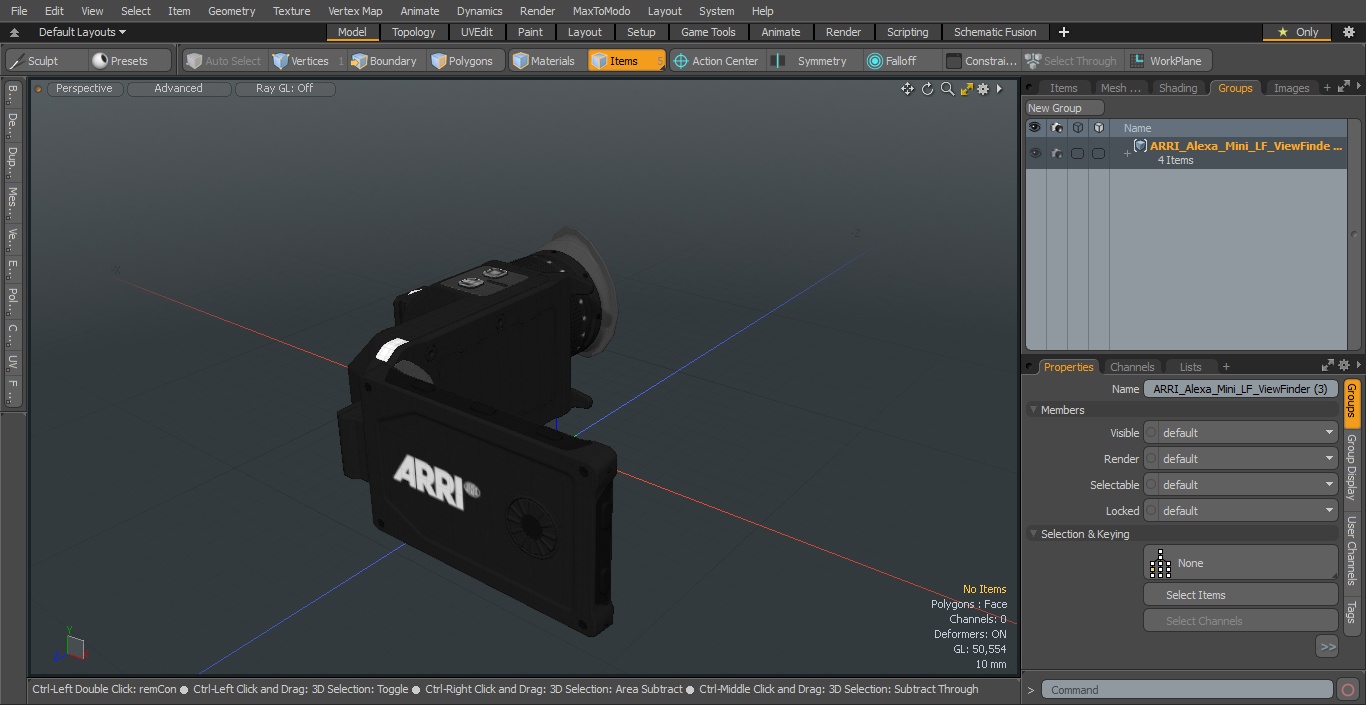The image size is (1366, 705).
Task: Click the viewport pan (move) icon
Action: 907,89
